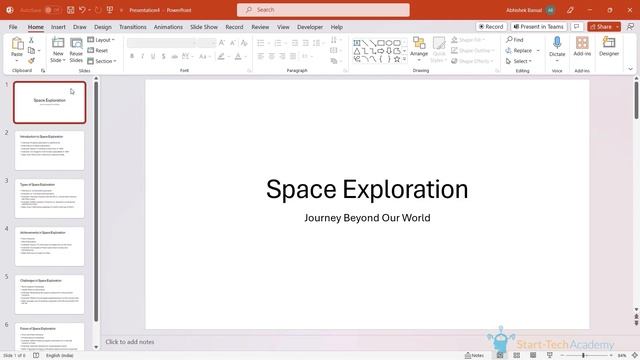Click the zoom slider handle
This screenshot has height=360, width=640.
pos(583,356)
